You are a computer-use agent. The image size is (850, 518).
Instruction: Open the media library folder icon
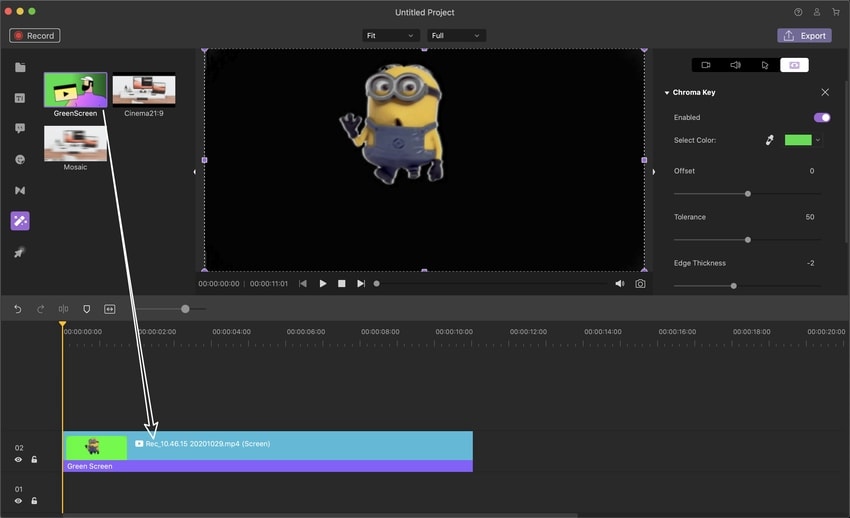(20, 67)
